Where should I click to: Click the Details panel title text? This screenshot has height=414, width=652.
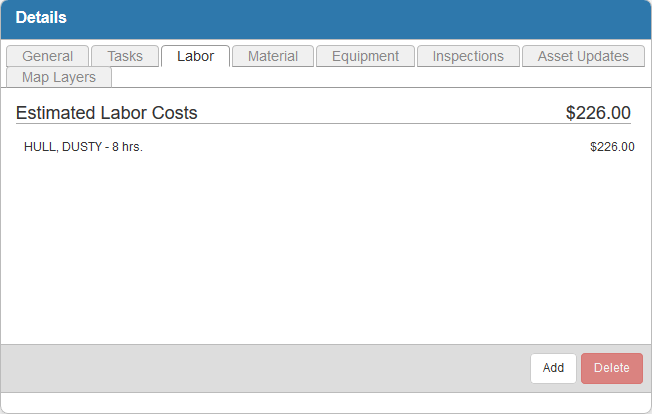click(x=41, y=18)
